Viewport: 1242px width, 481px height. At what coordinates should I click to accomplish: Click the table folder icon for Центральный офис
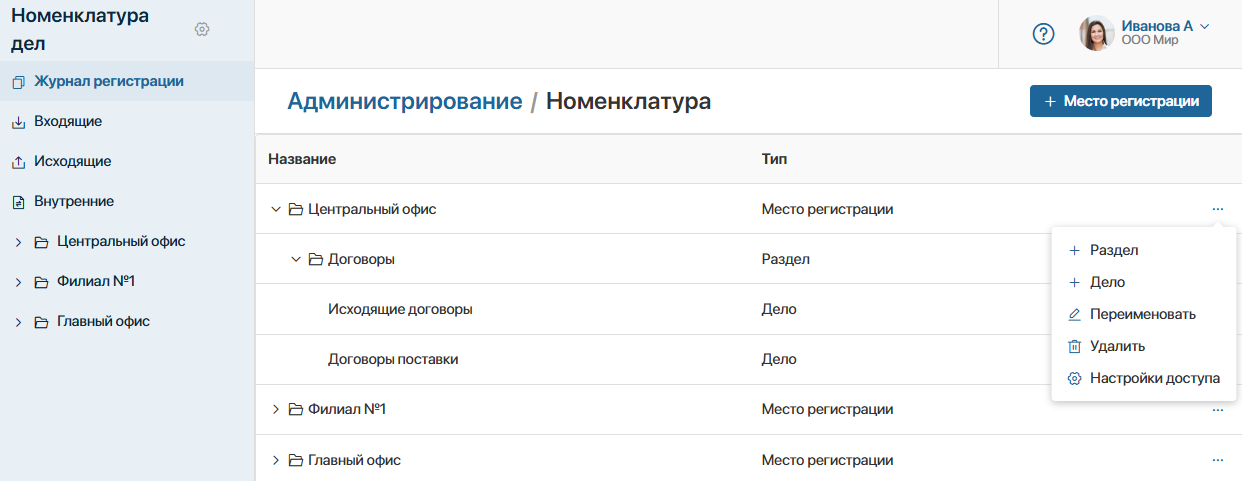coord(295,209)
